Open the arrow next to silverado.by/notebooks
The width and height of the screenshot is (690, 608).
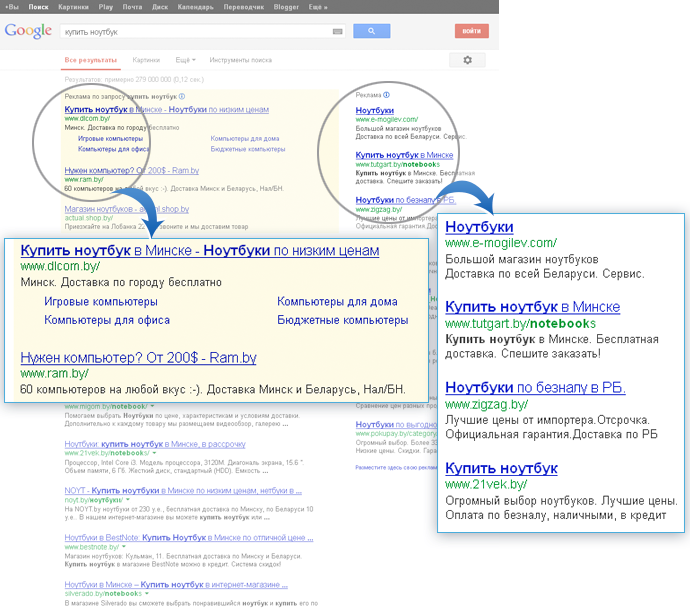click(147, 593)
